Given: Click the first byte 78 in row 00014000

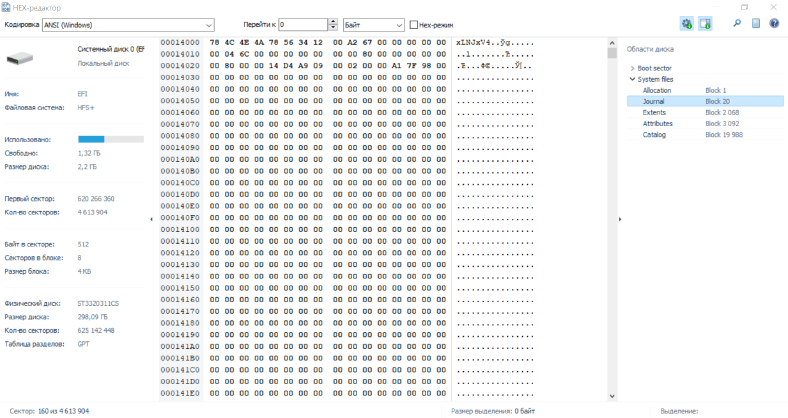Looking at the screenshot, I should pyautogui.click(x=215, y=42).
